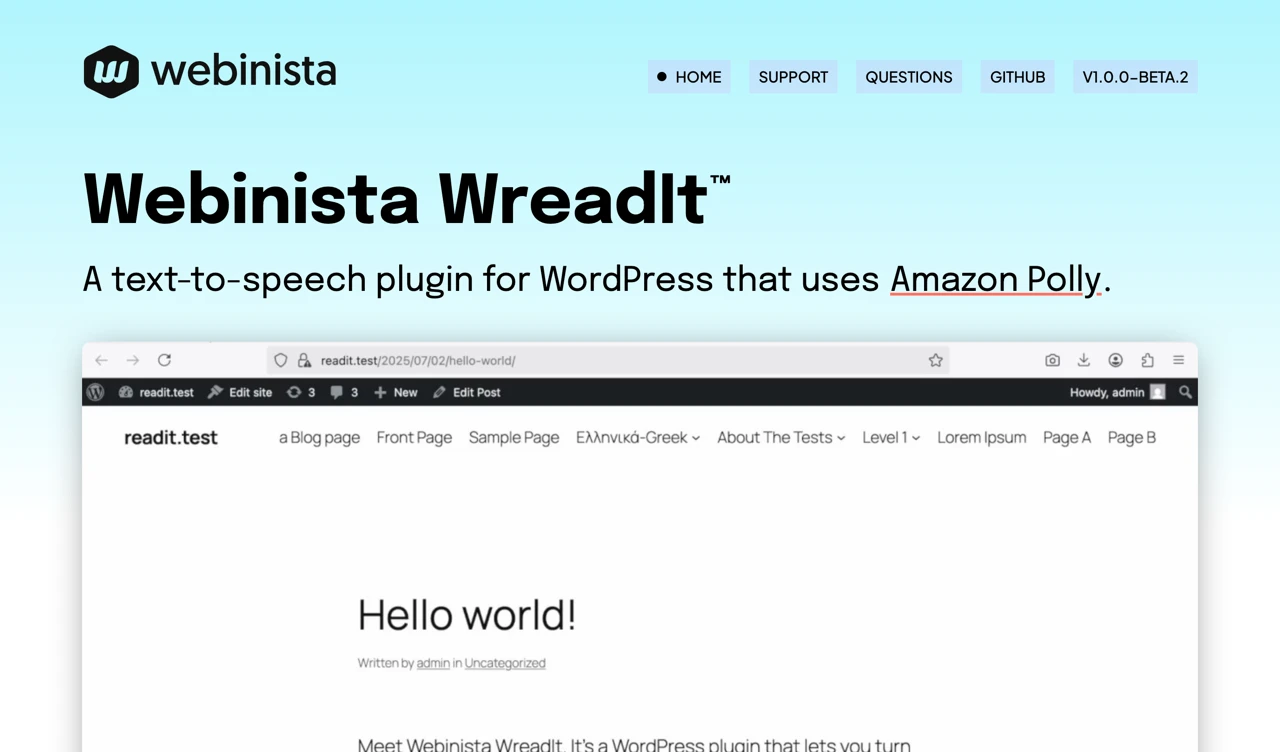This screenshot has width=1280, height=752.
Task: Click the browser forward arrow
Action: click(x=133, y=360)
